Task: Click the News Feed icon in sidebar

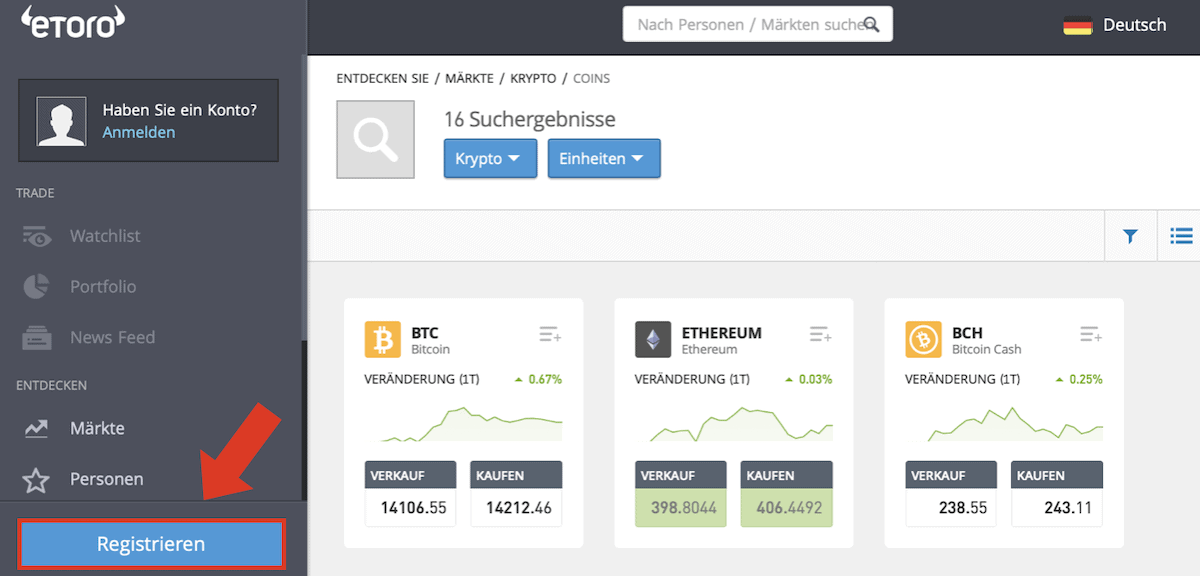Action: pyautogui.click(x=37, y=337)
